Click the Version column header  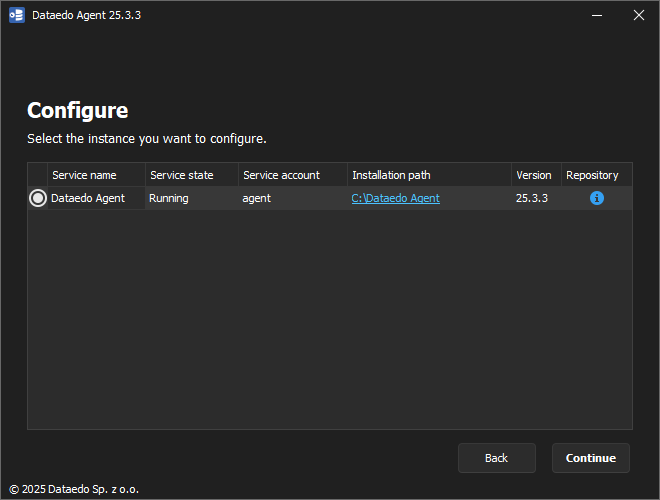536,175
